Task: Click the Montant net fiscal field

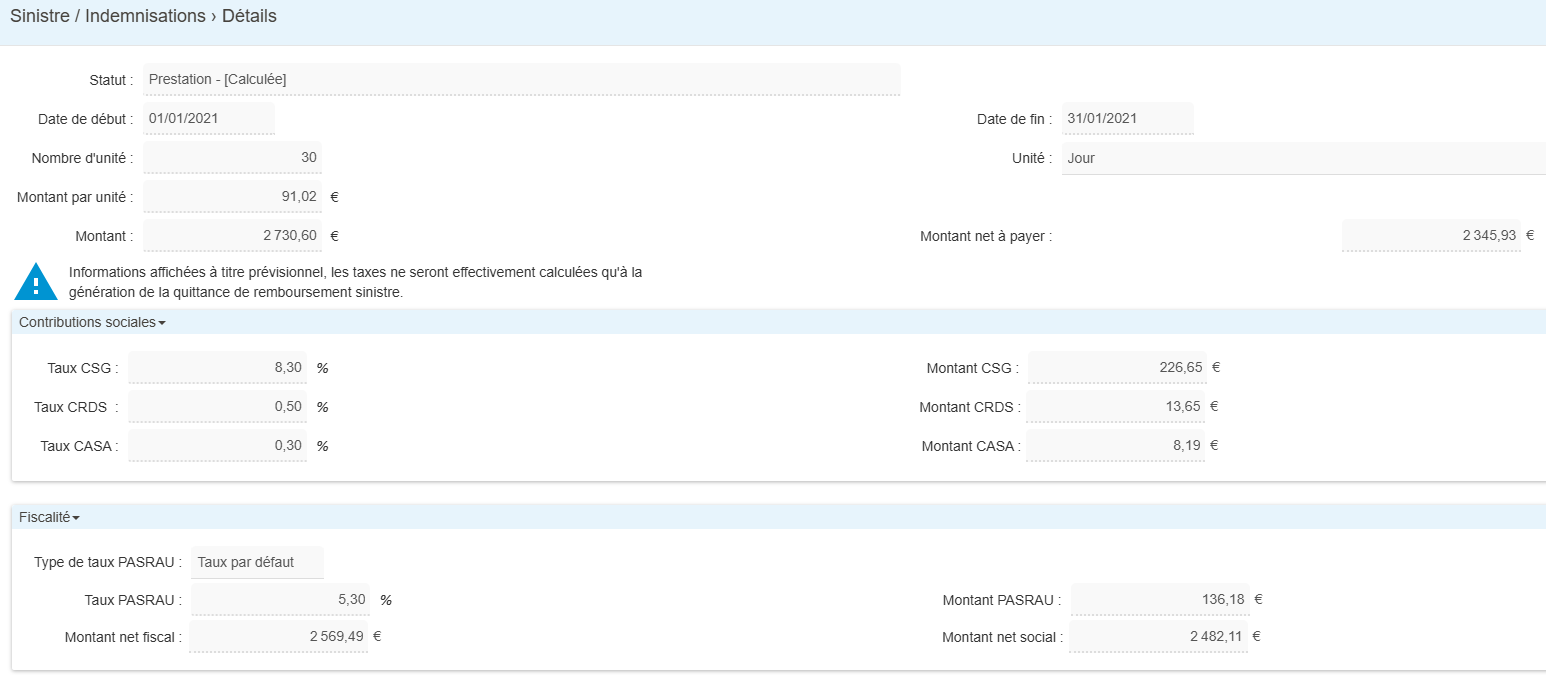Action: tap(278, 636)
